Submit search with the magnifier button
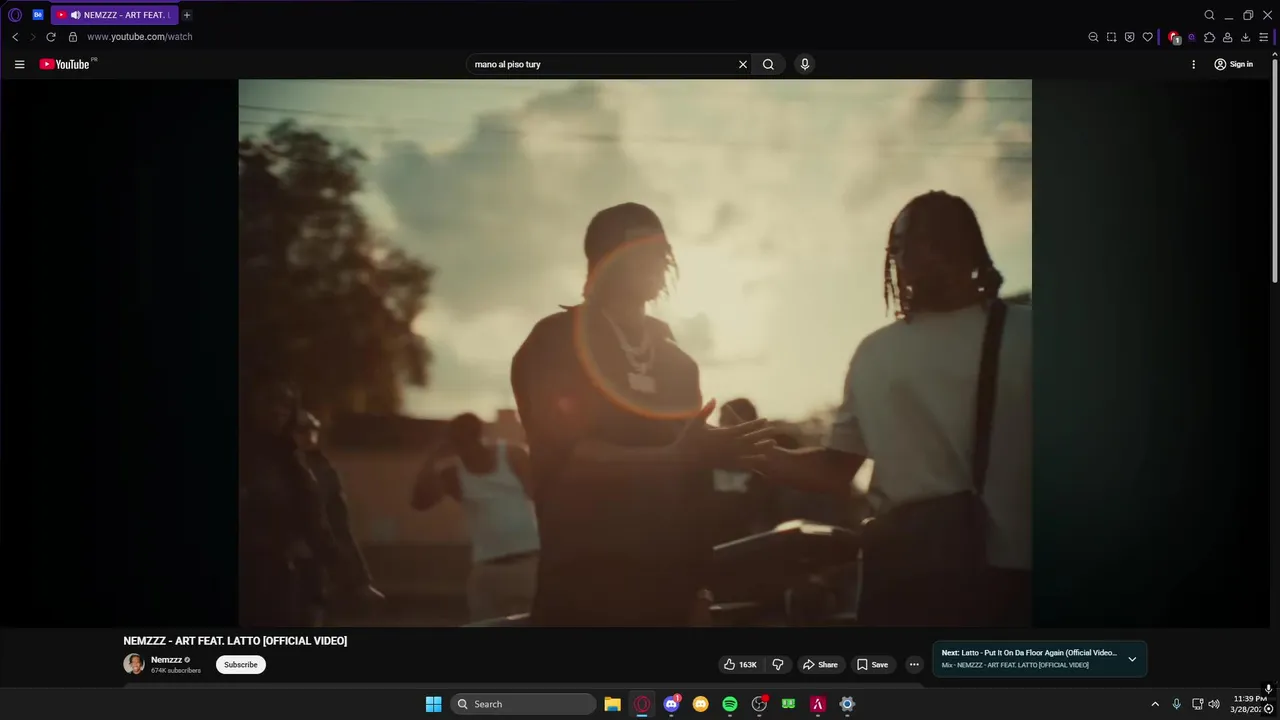The height and width of the screenshot is (720, 1280). coord(768,64)
